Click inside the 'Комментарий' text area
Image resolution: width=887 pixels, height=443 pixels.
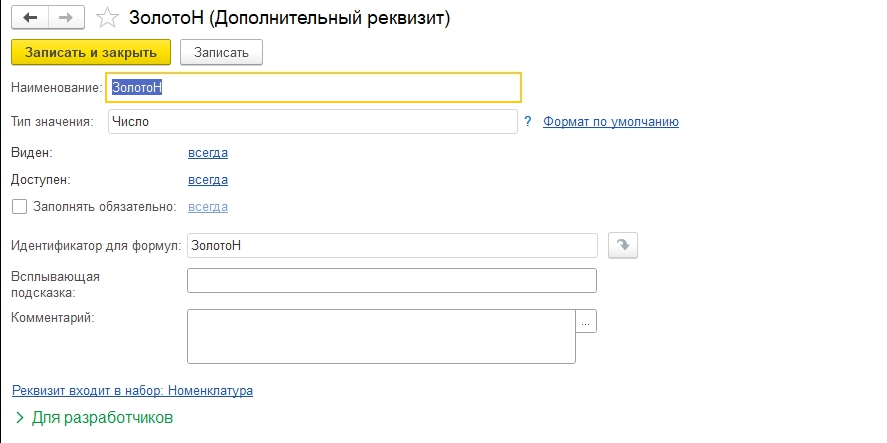click(381, 336)
